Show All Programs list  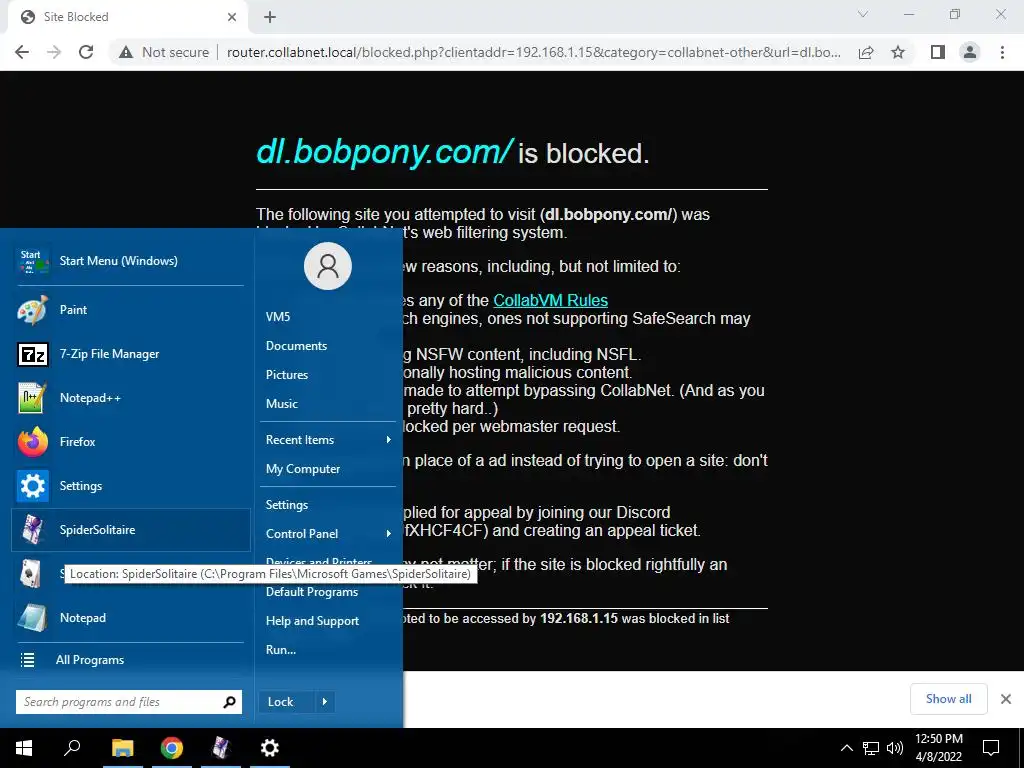(x=131, y=660)
